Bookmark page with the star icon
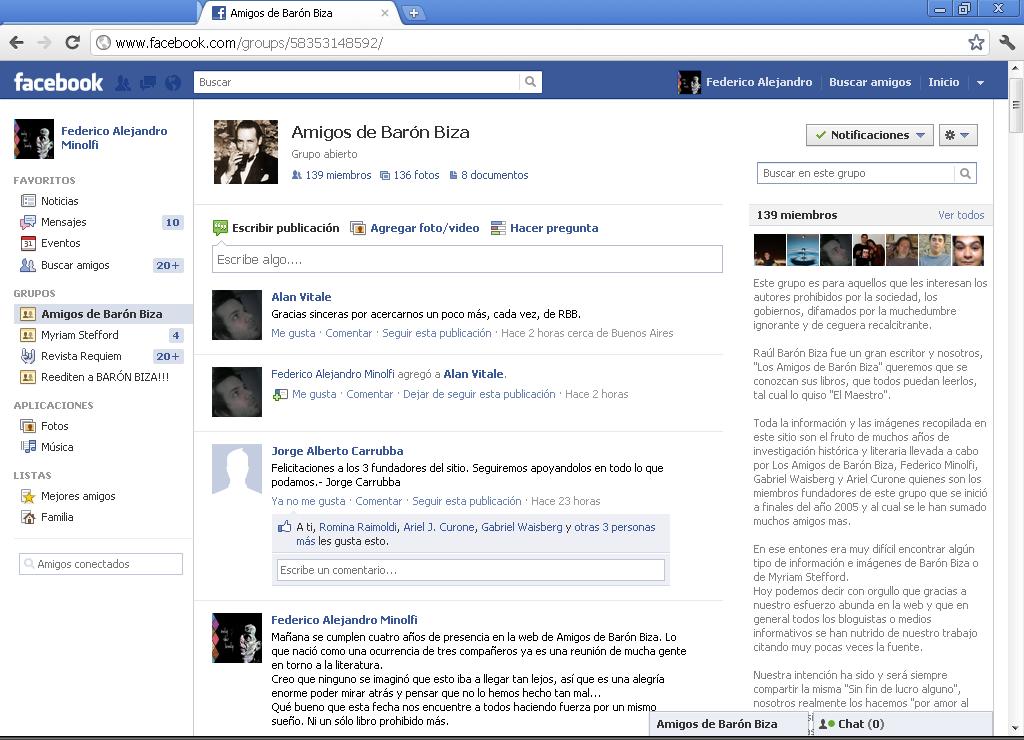This screenshot has height=740, width=1024. pyautogui.click(x=976, y=42)
